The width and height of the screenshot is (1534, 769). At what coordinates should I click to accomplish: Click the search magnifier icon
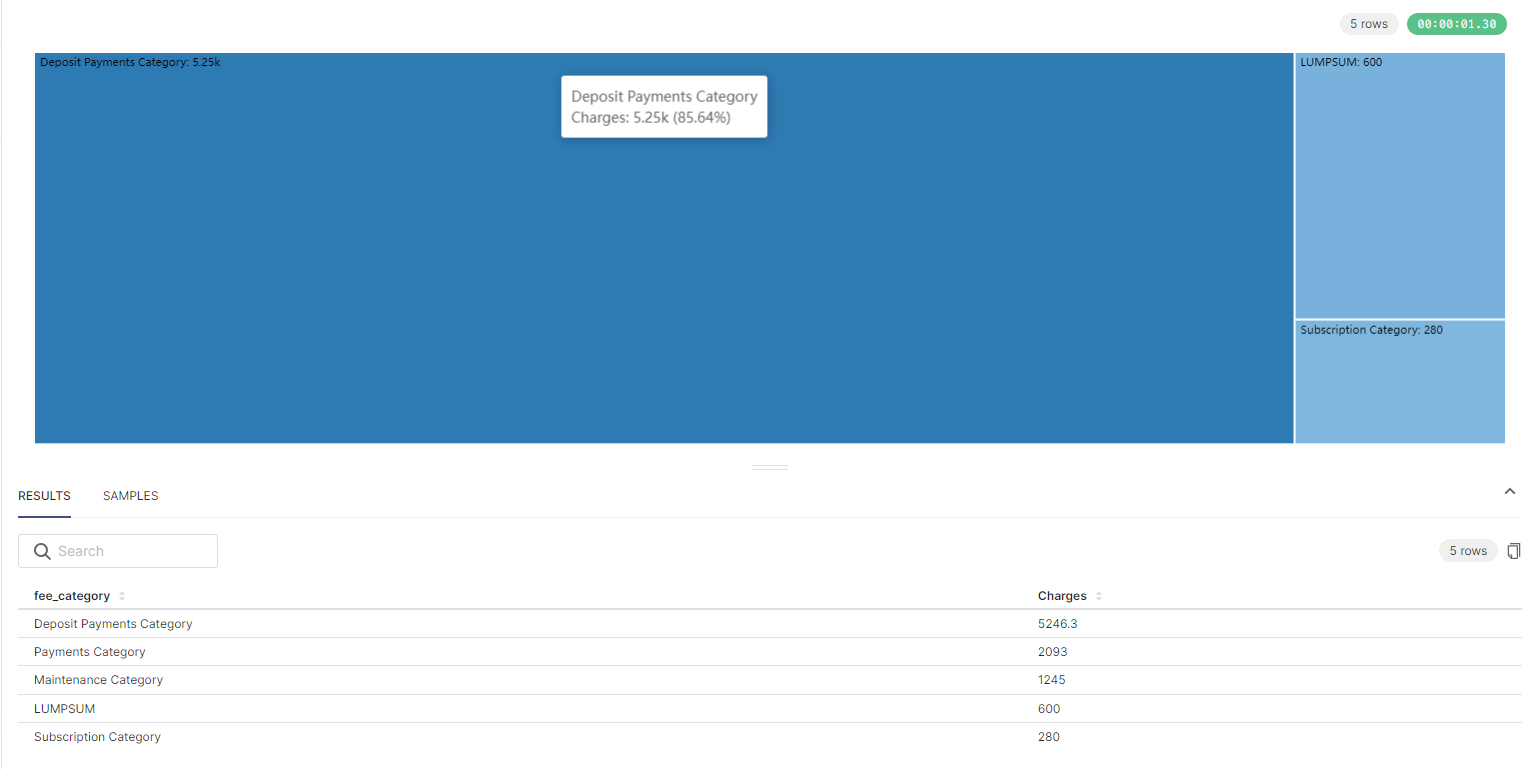(42, 550)
